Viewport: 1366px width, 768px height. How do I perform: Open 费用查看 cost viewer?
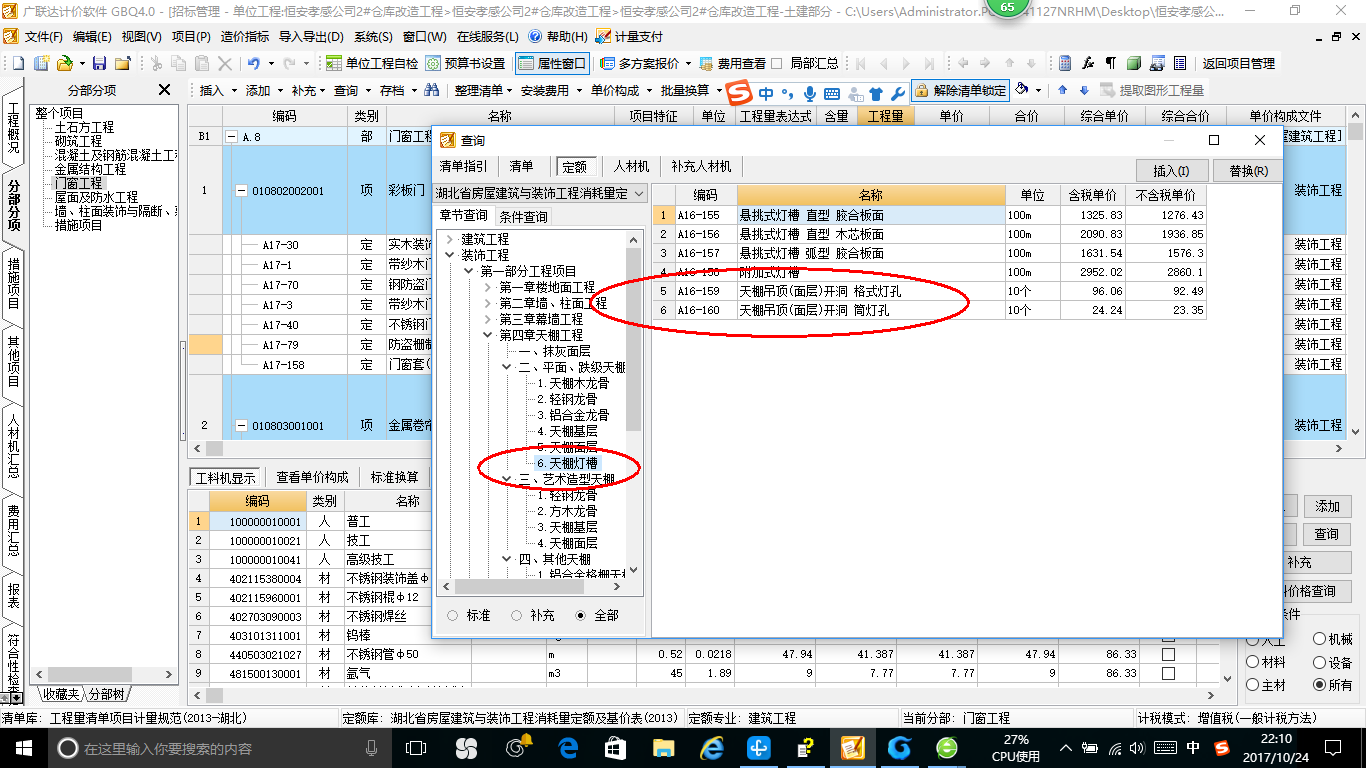point(732,63)
